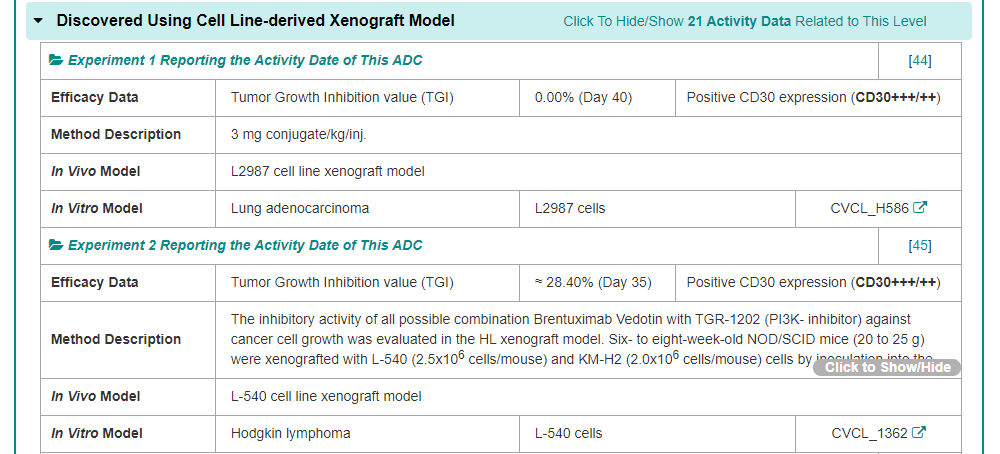Open reference [44] link
The width and height of the screenshot is (1000, 454).
[919, 61]
